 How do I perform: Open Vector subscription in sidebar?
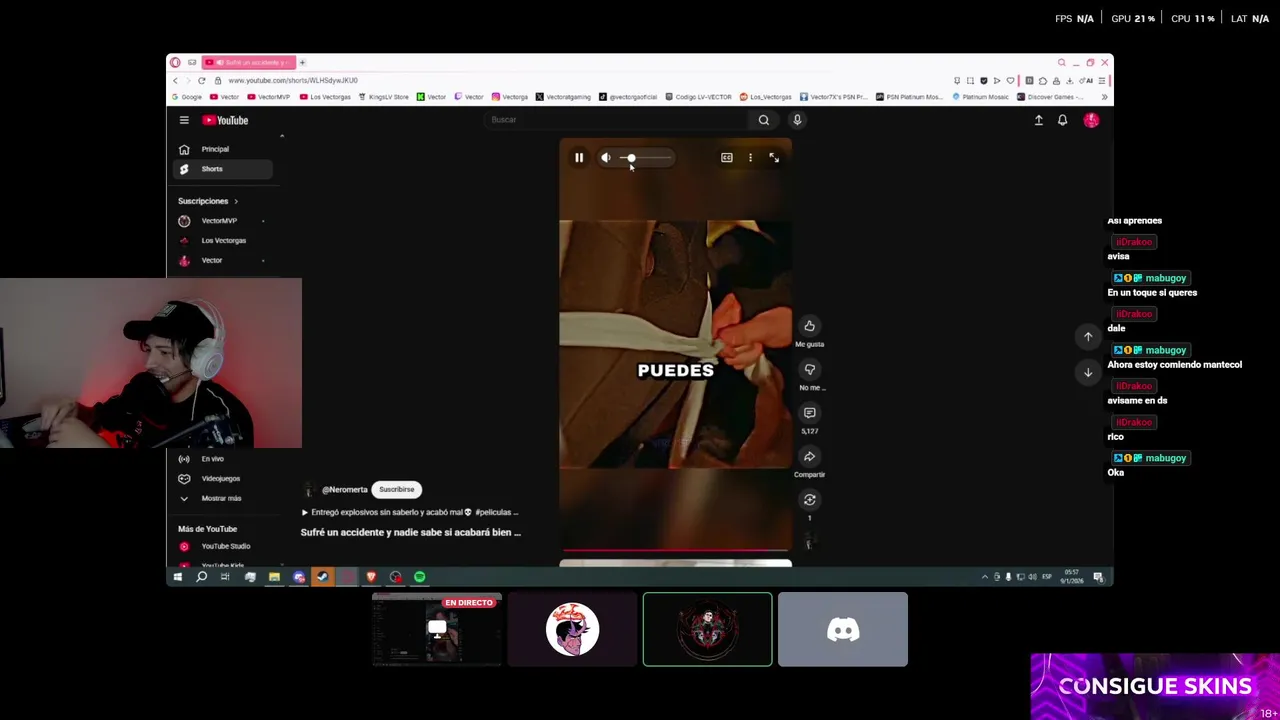click(x=222, y=261)
